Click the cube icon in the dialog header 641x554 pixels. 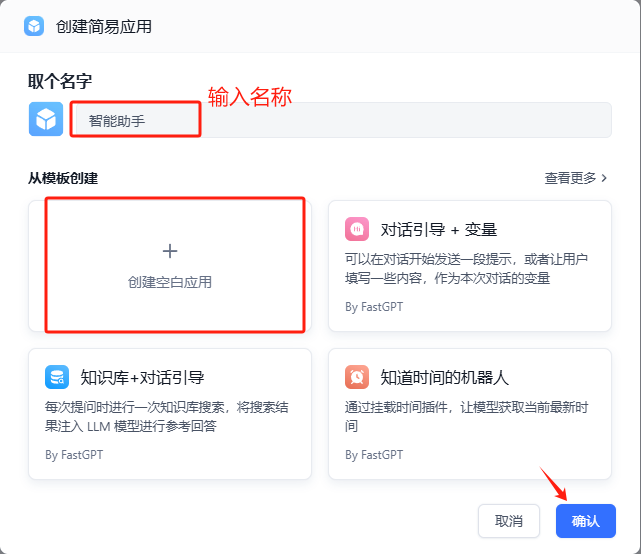33,26
